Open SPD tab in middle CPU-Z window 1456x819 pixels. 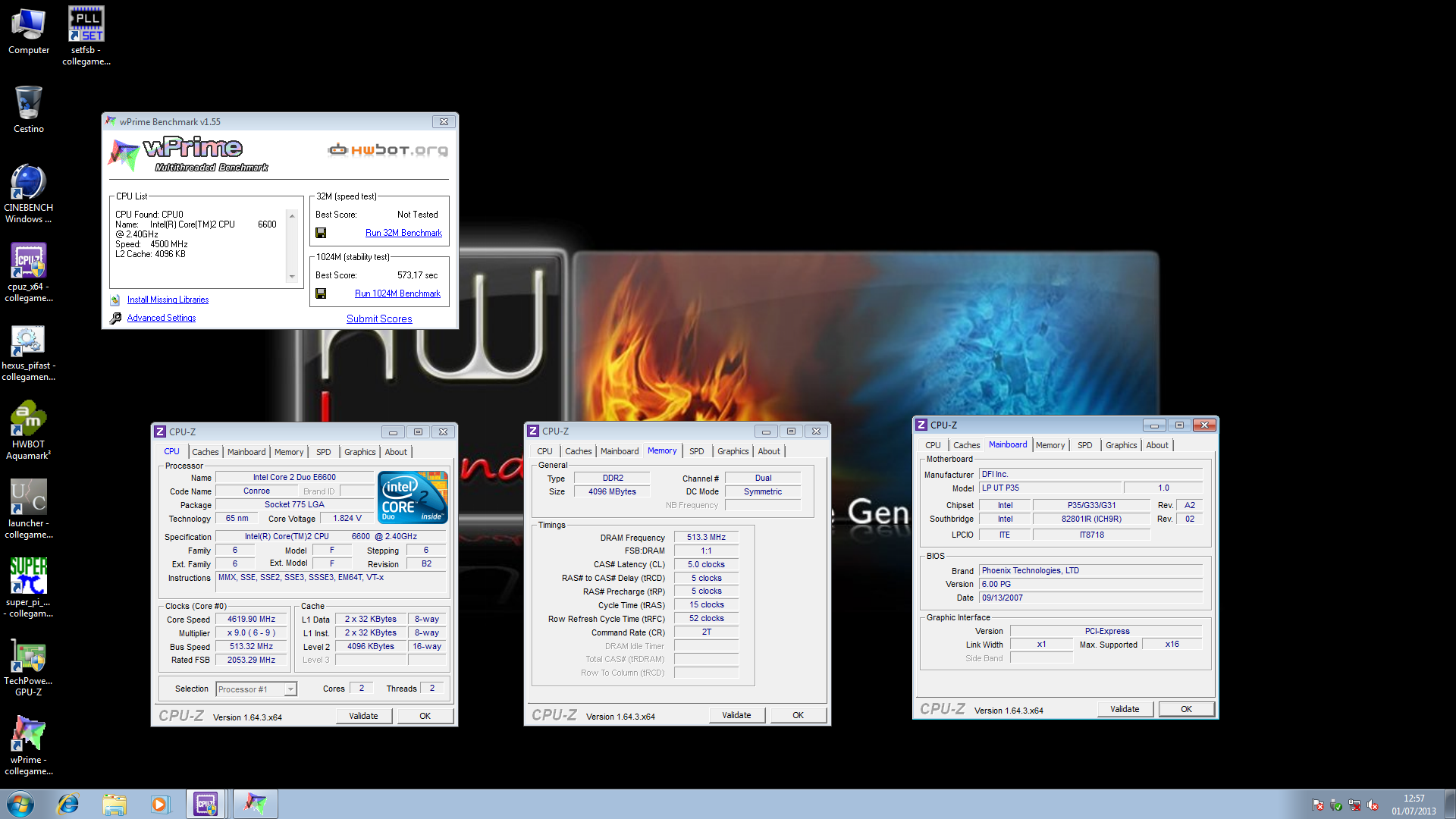point(696,451)
